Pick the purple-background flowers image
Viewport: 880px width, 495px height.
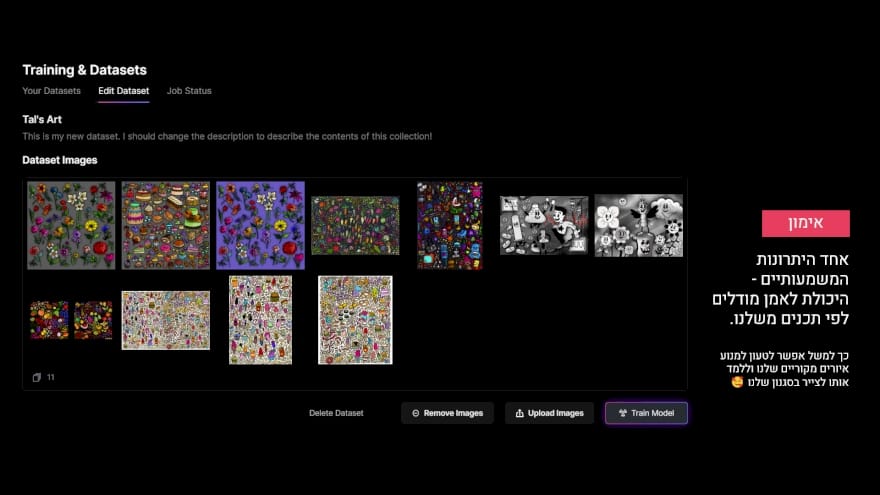click(260, 225)
